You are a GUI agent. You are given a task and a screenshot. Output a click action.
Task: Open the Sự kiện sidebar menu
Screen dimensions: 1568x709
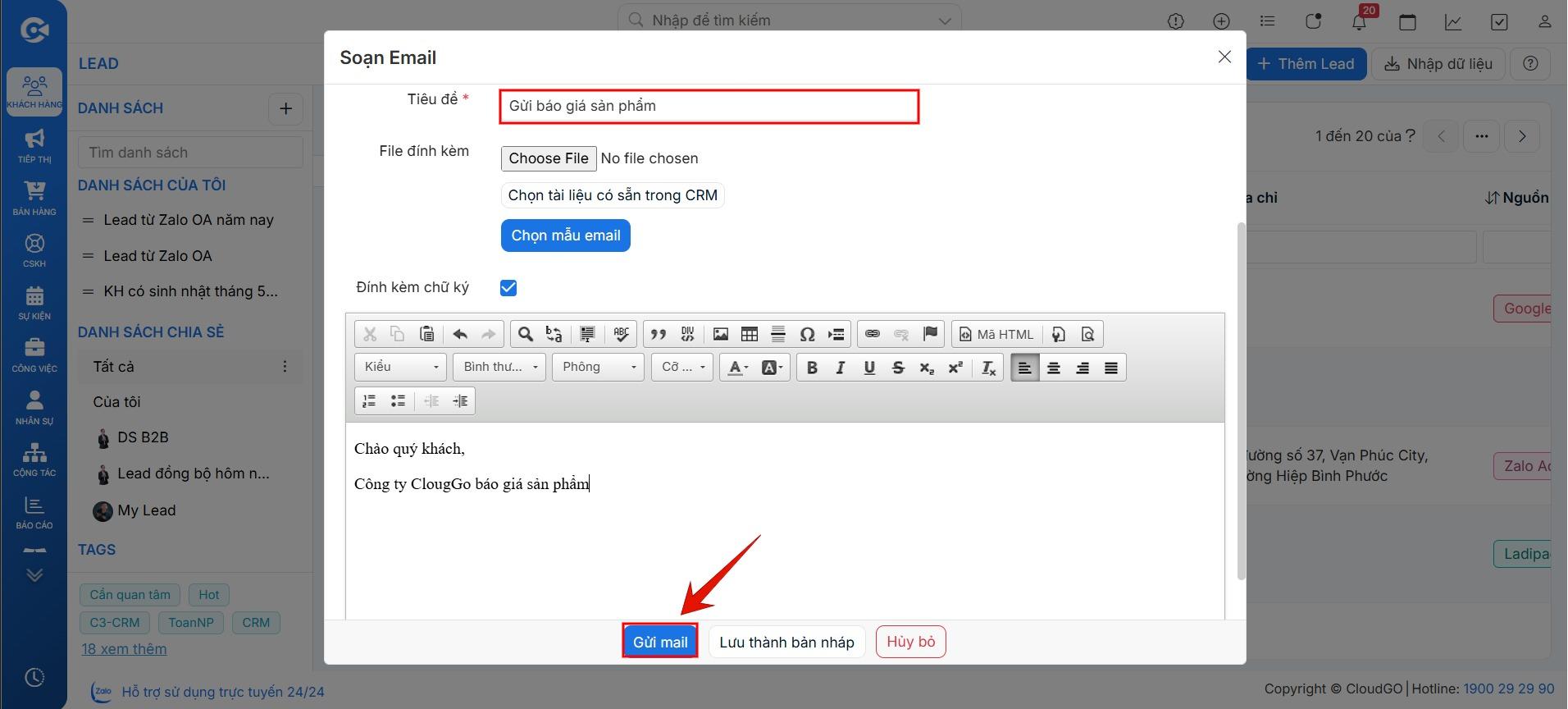coord(34,302)
